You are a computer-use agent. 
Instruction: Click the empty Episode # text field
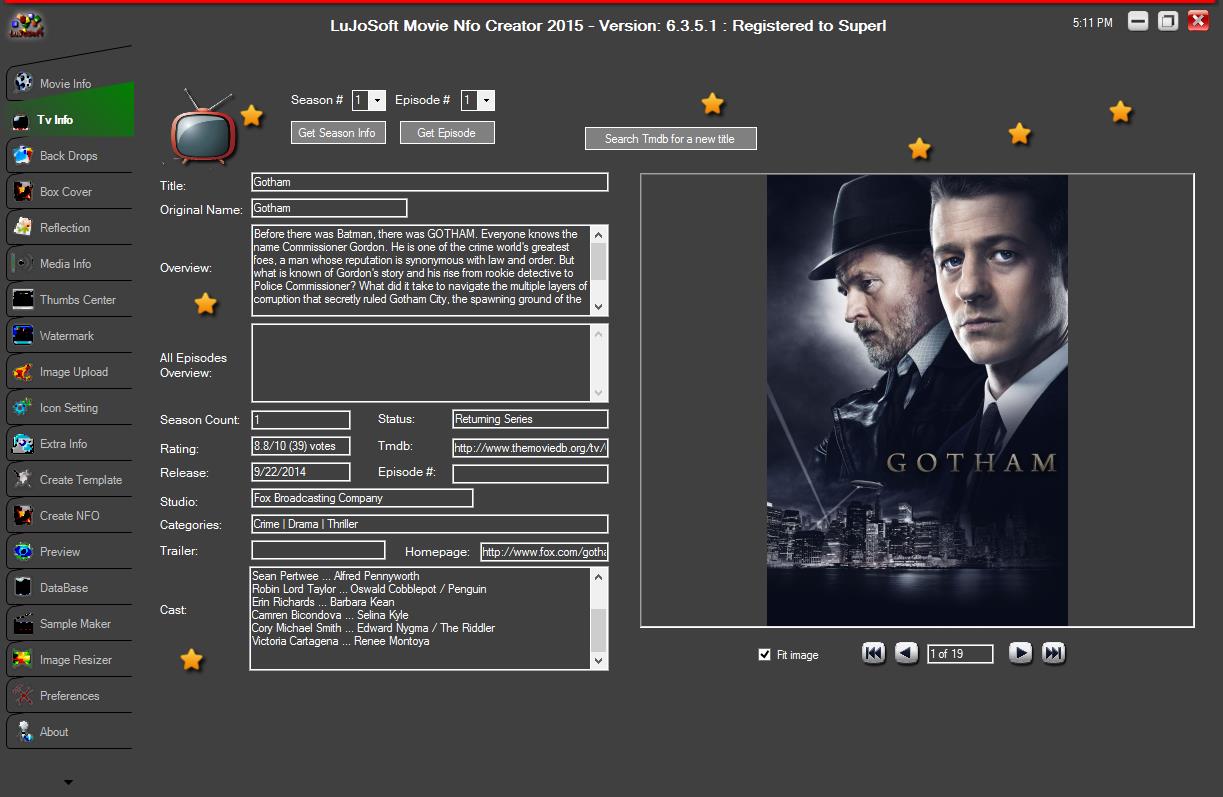(530, 473)
